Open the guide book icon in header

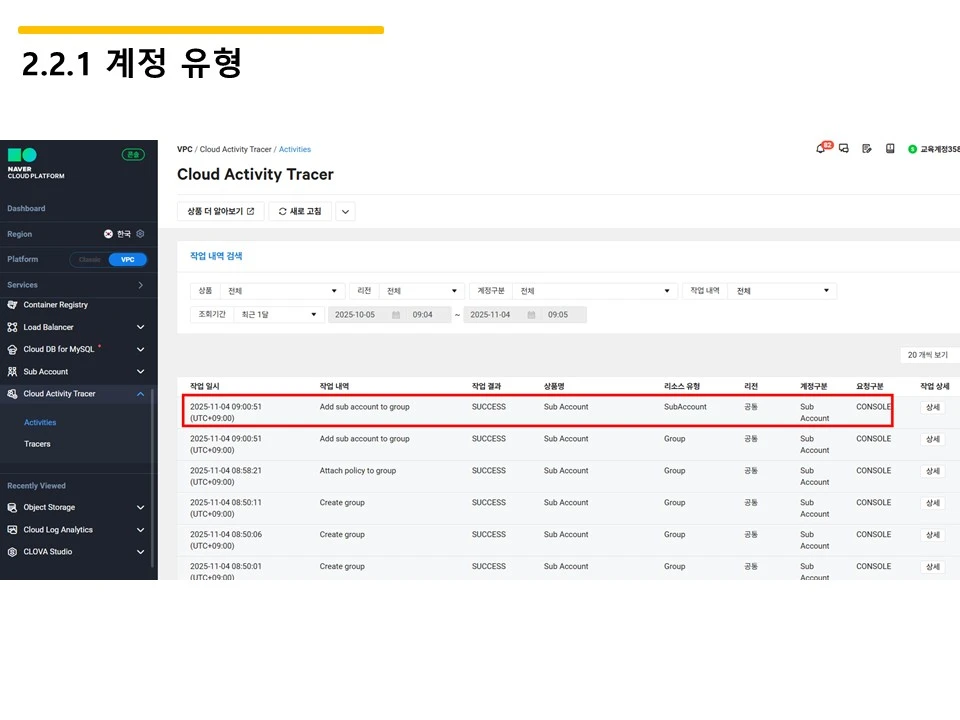pos(889,148)
